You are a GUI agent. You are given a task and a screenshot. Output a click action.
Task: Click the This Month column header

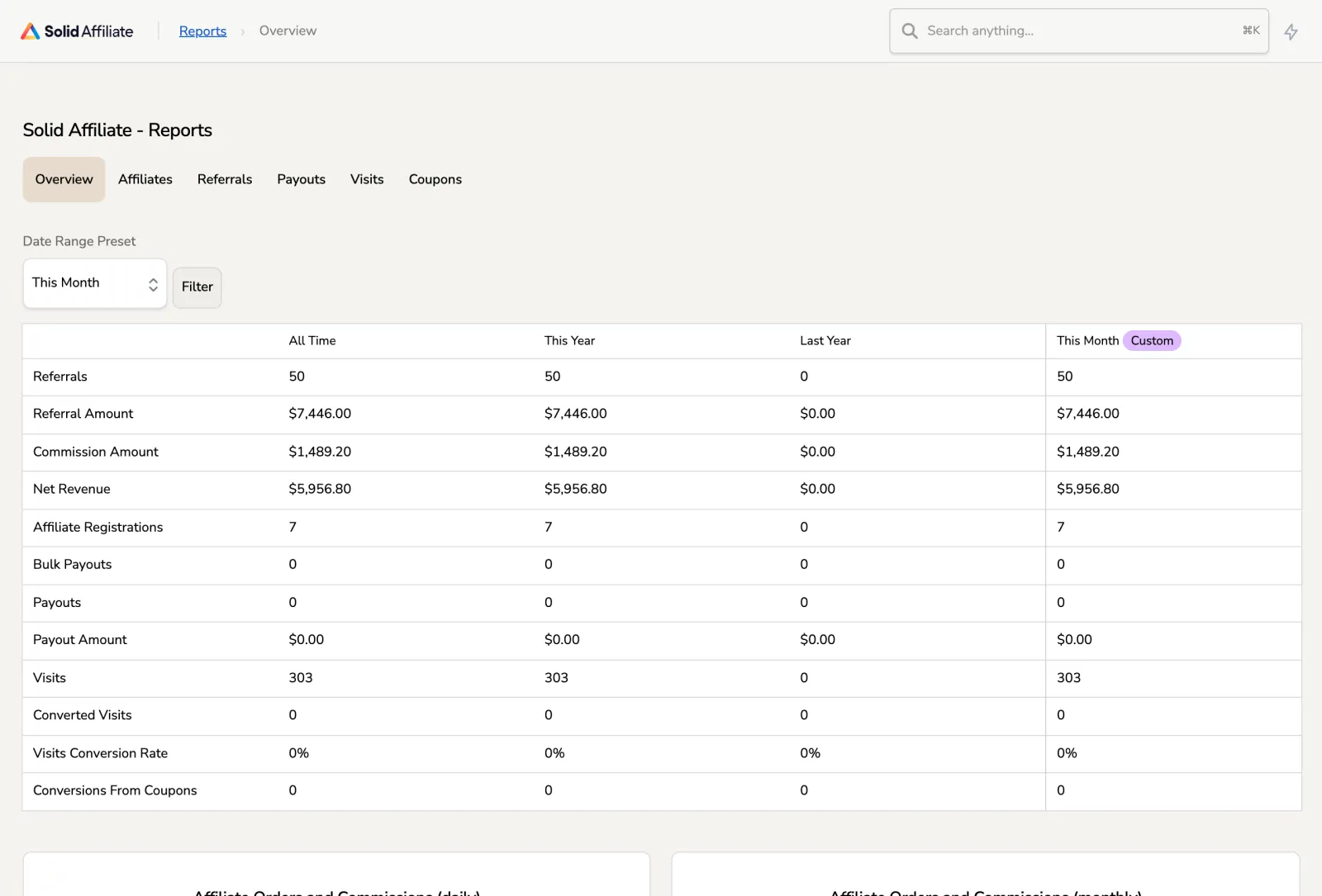click(x=1087, y=341)
